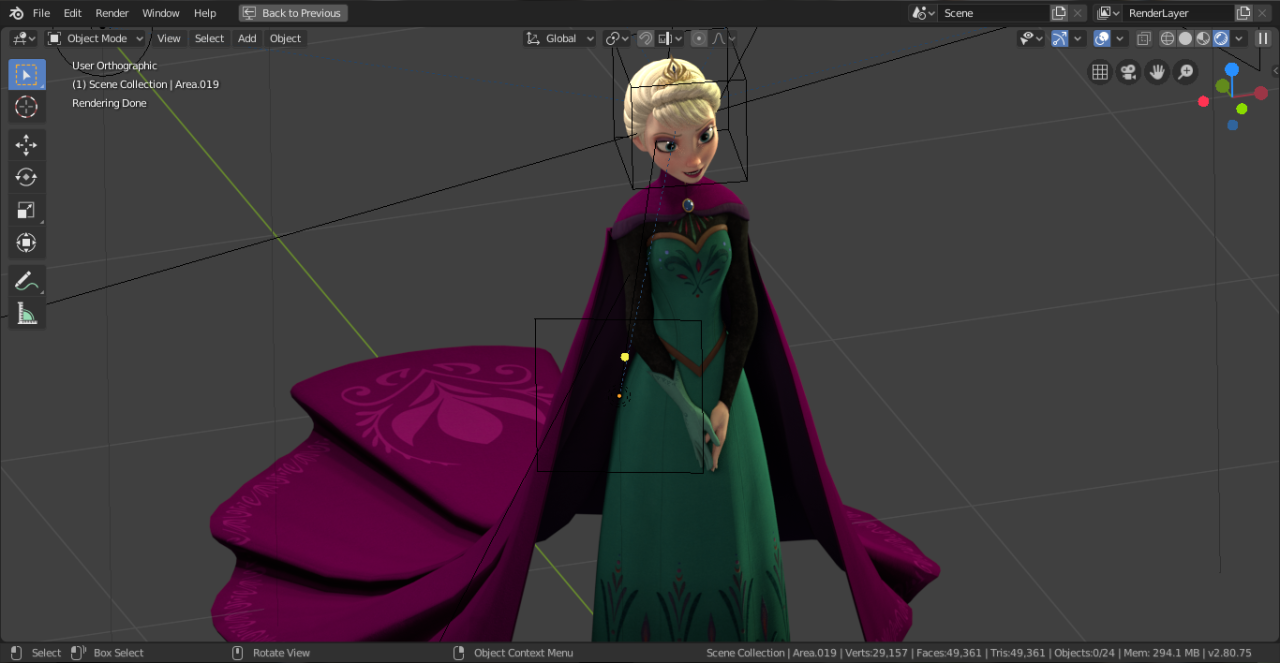The height and width of the screenshot is (663, 1280).
Task: Open the Render menu
Action: click(112, 13)
